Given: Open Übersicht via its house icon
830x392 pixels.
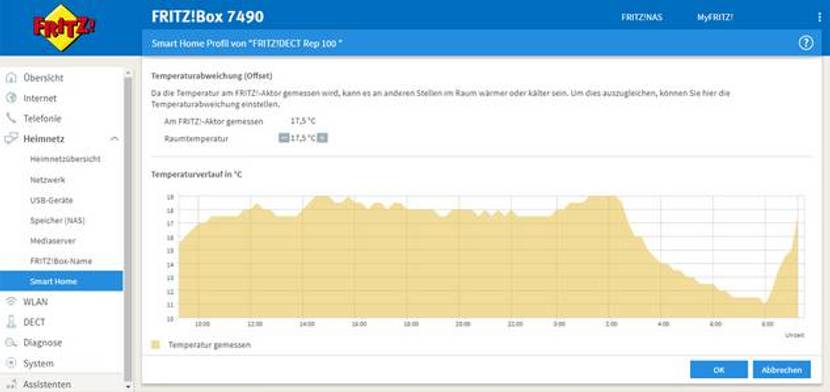Looking at the screenshot, I should pyautogui.click(x=11, y=78).
